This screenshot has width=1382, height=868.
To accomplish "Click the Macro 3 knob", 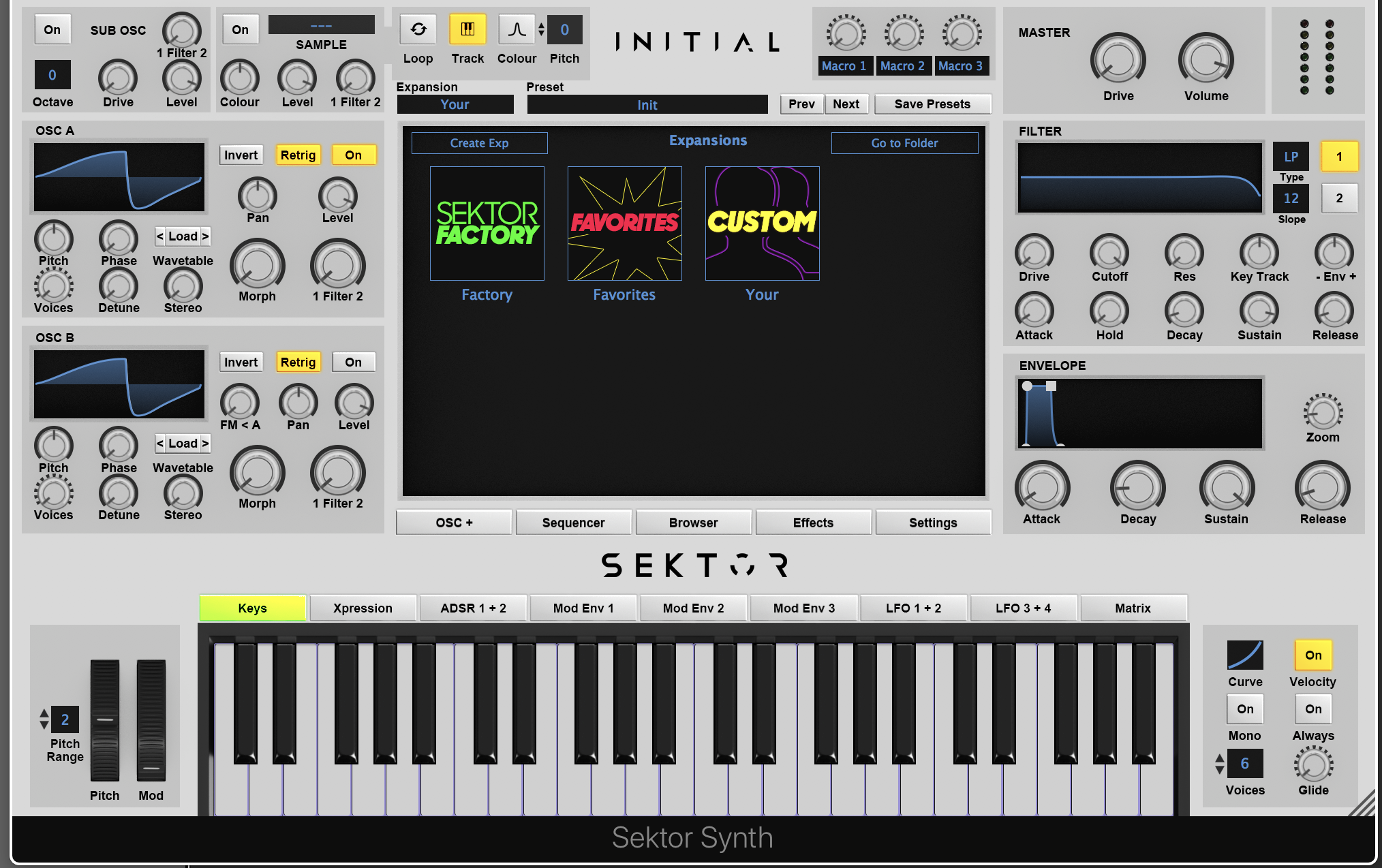I will (962, 34).
